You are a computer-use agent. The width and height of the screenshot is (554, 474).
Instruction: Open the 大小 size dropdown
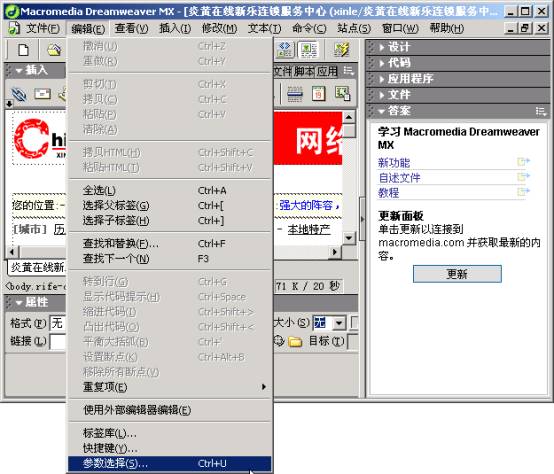click(x=339, y=323)
